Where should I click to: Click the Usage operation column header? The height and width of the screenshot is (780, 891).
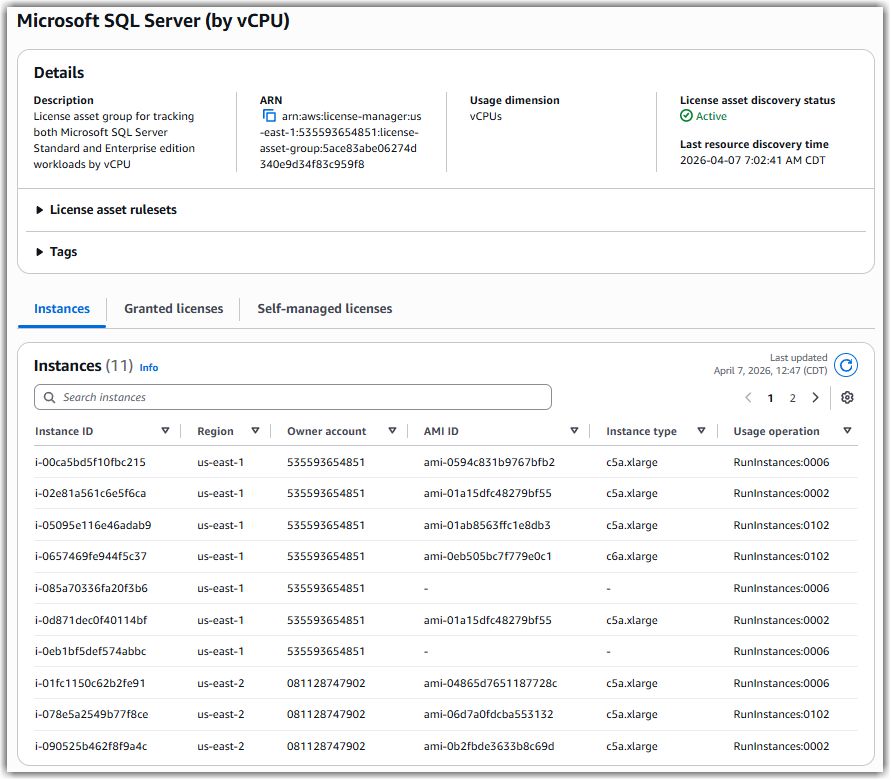point(776,431)
